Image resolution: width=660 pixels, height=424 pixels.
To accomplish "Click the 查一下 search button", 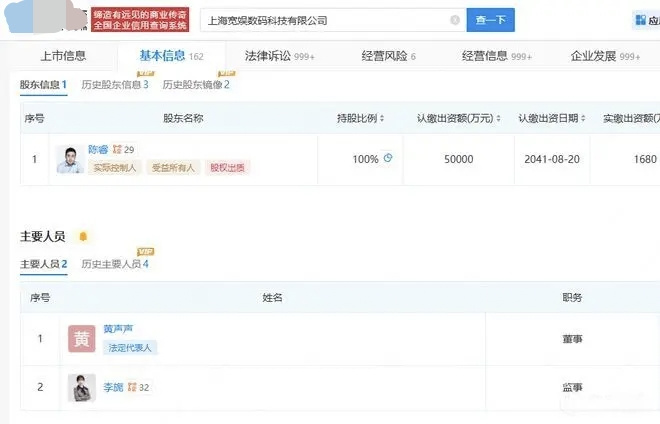I will 490,20.
